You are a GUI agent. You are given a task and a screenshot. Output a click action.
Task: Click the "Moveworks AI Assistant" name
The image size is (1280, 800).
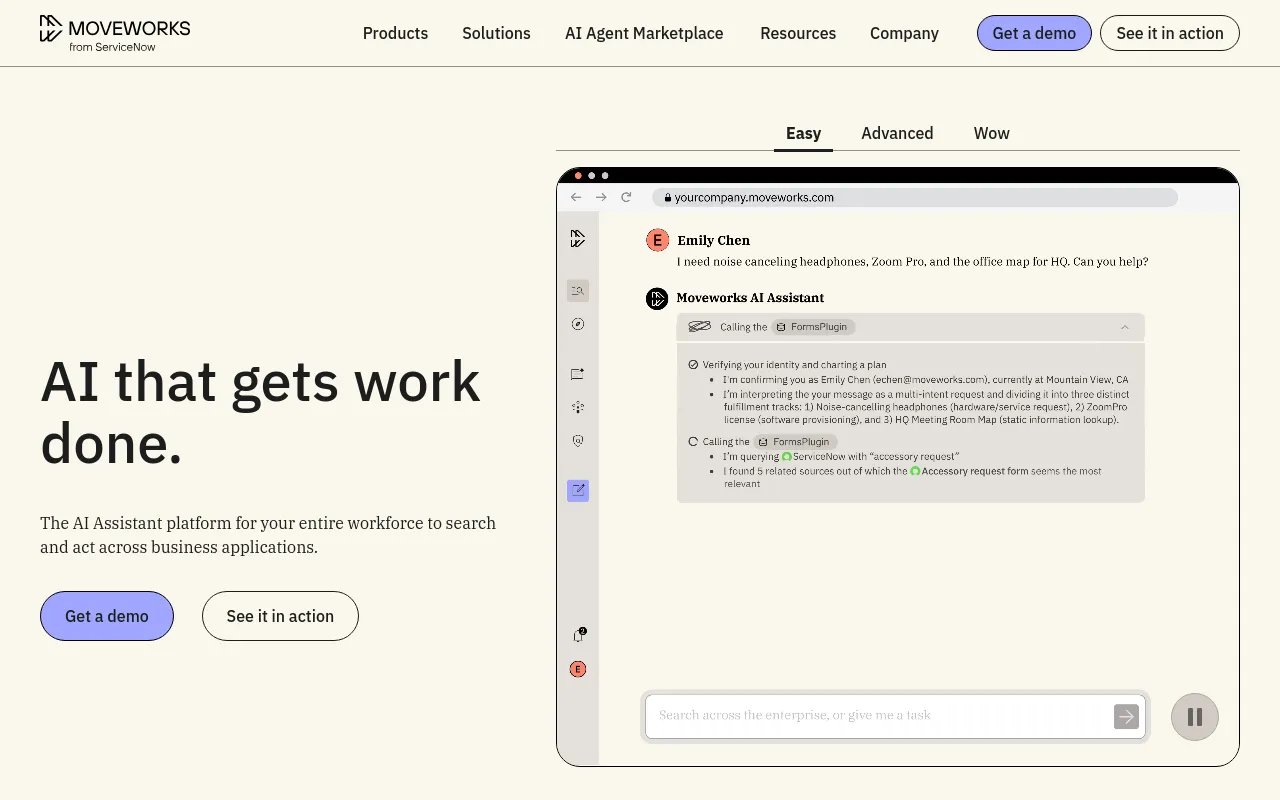pyautogui.click(x=750, y=298)
